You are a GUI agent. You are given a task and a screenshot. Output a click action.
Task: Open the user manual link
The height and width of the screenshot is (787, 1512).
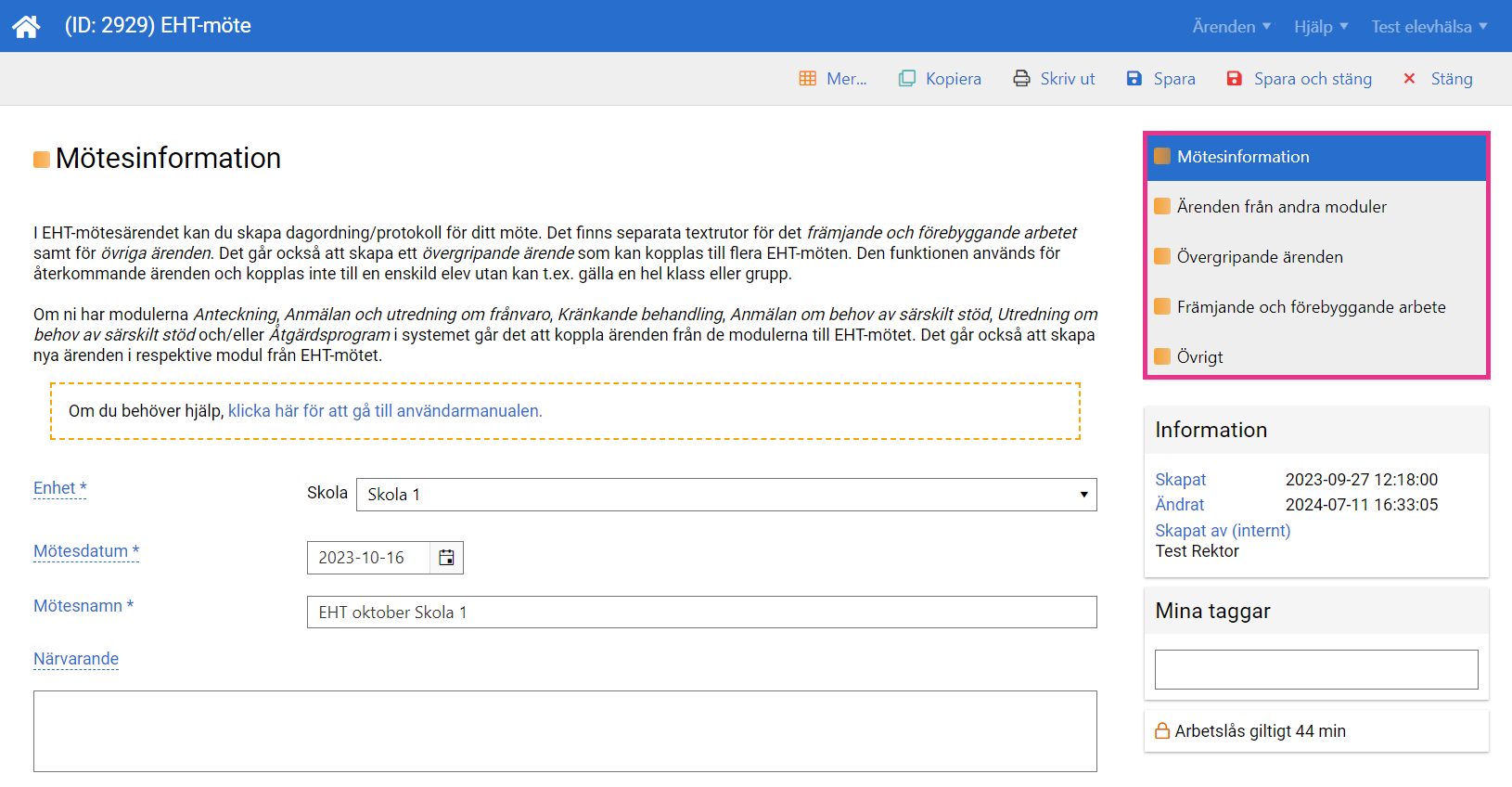coord(385,411)
